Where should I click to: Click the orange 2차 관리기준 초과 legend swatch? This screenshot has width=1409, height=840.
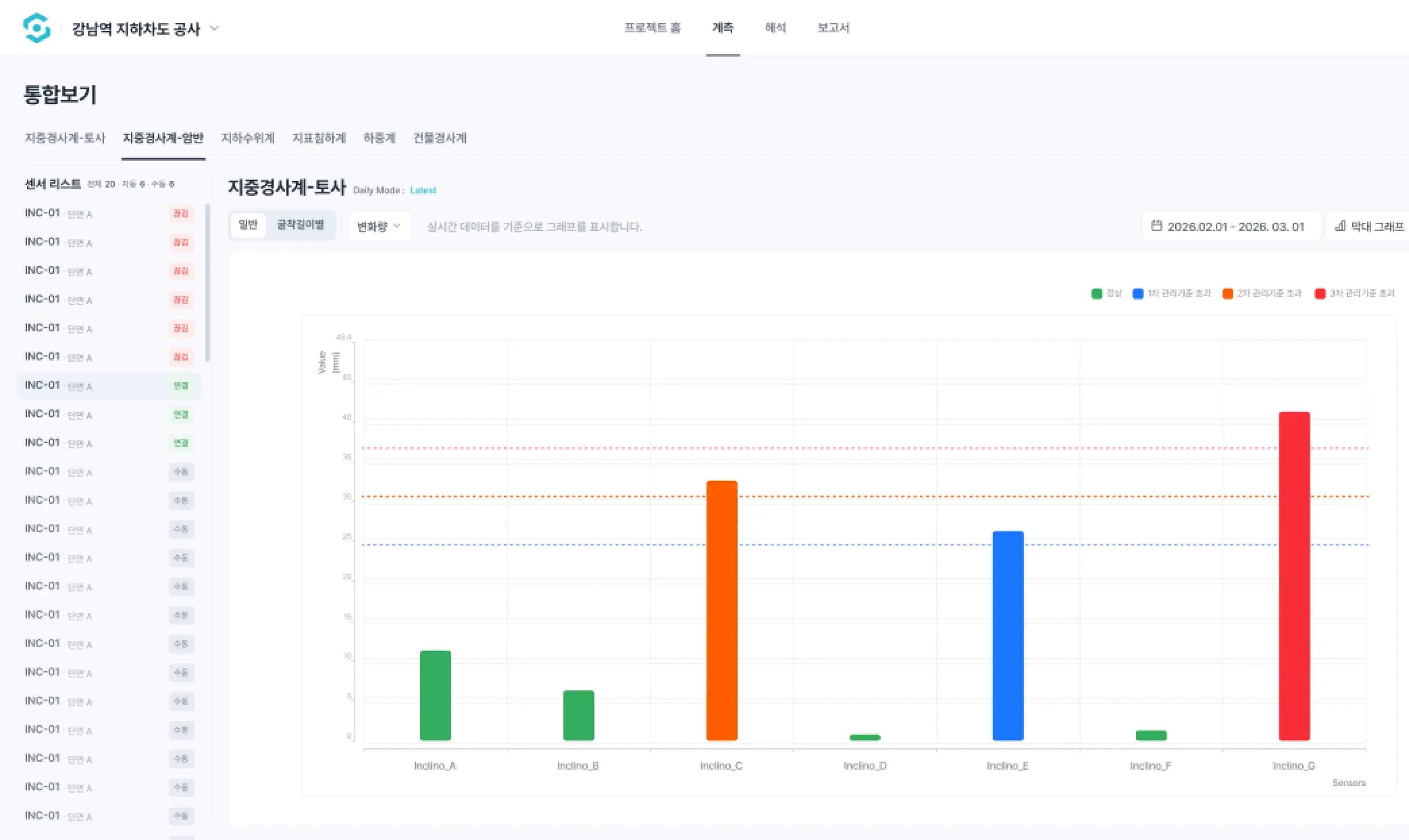coord(1228,293)
